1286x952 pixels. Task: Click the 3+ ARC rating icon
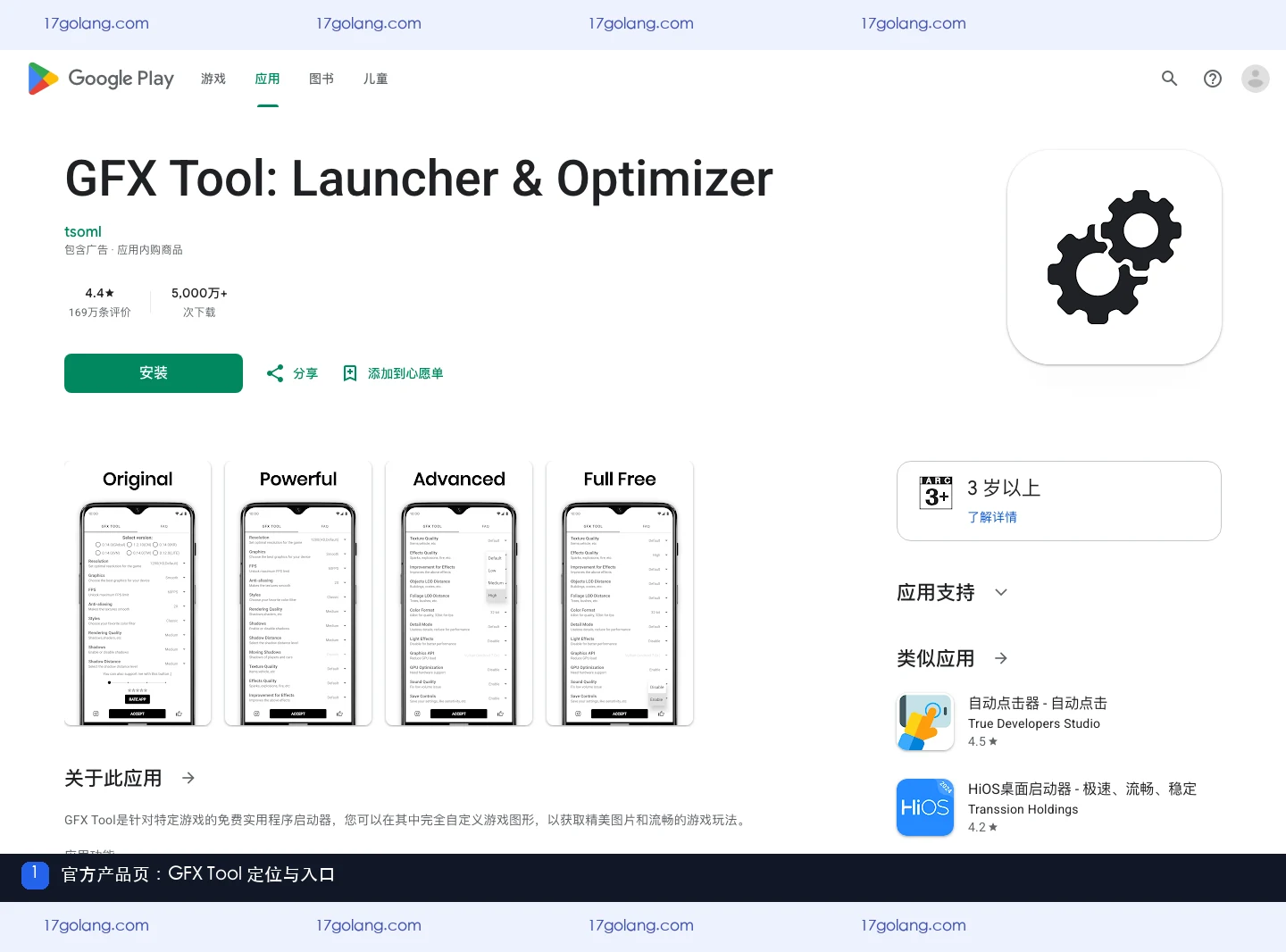(936, 492)
